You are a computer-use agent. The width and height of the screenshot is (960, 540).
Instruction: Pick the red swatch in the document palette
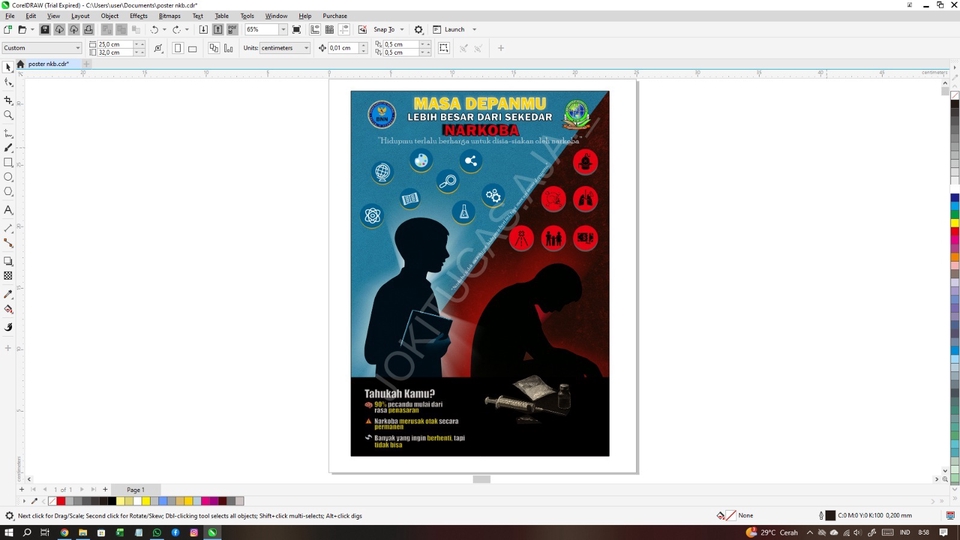click(61, 501)
